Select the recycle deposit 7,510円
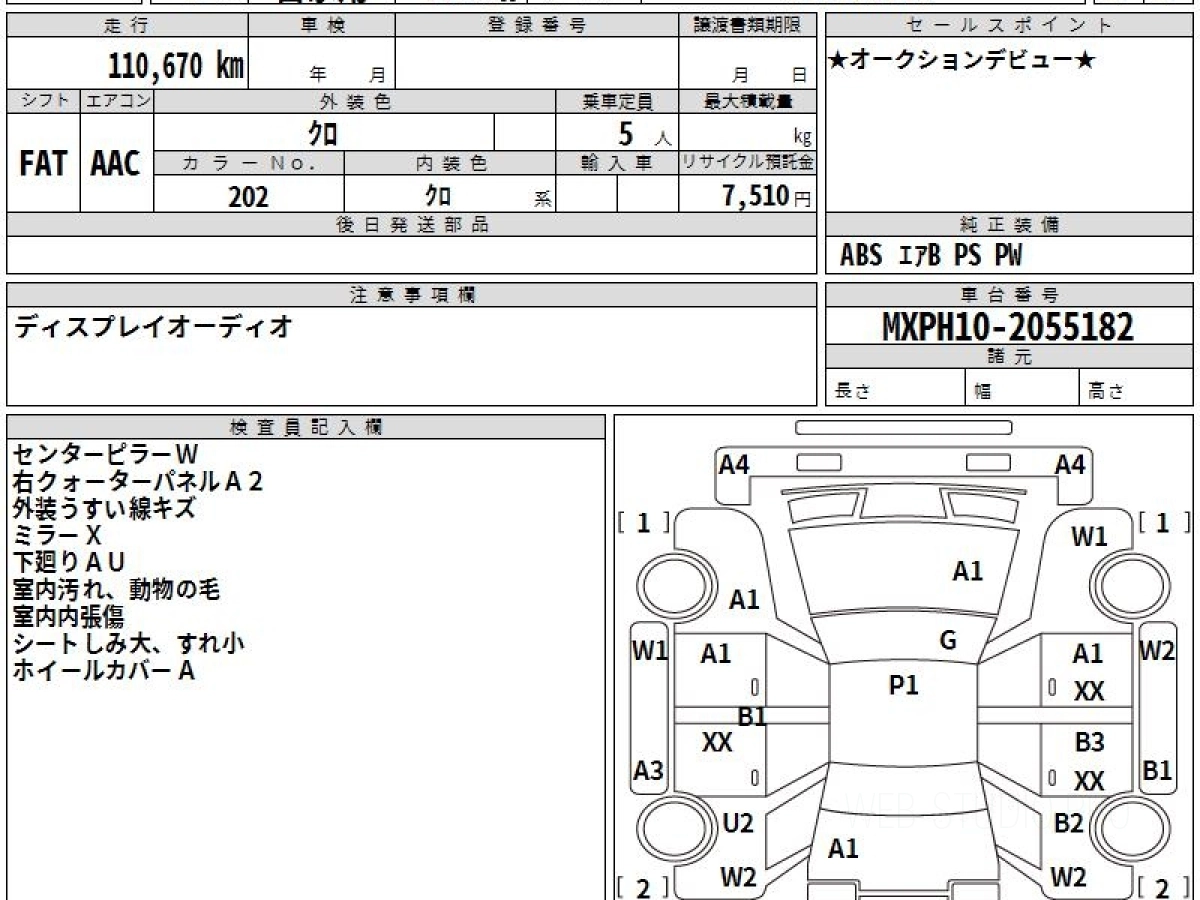The height and width of the screenshot is (900, 1200). click(767, 196)
